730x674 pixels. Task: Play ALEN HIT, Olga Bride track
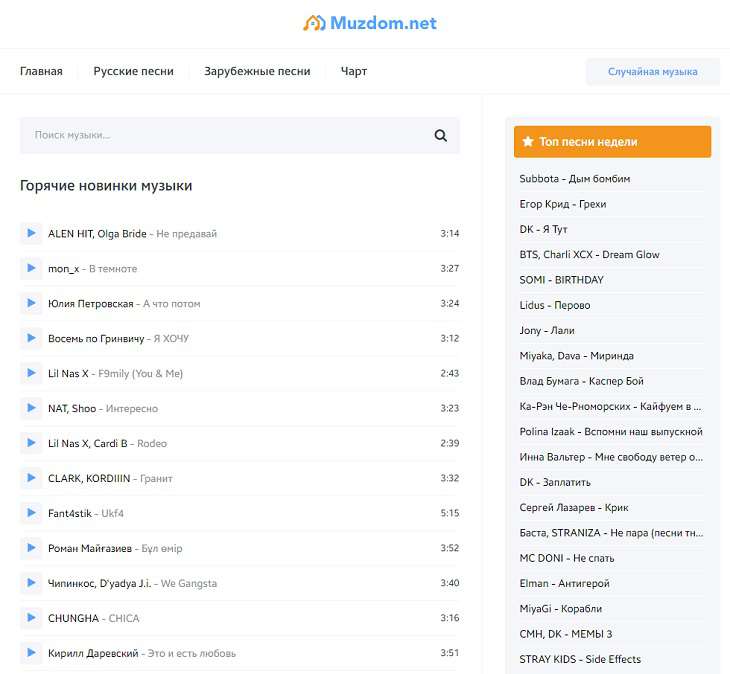[31, 234]
